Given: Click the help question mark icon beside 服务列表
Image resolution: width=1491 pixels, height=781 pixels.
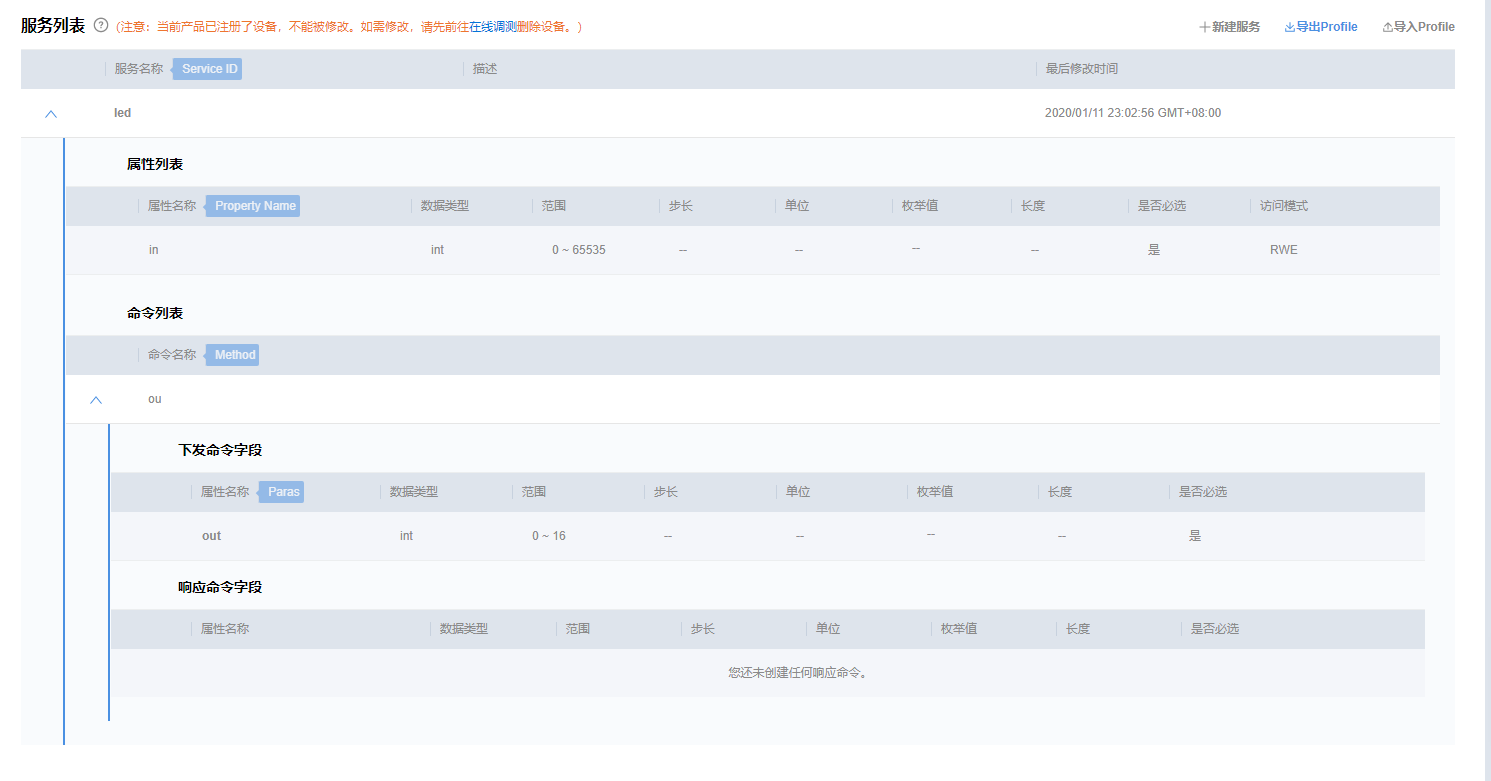Looking at the screenshot, I should [101, 26].
